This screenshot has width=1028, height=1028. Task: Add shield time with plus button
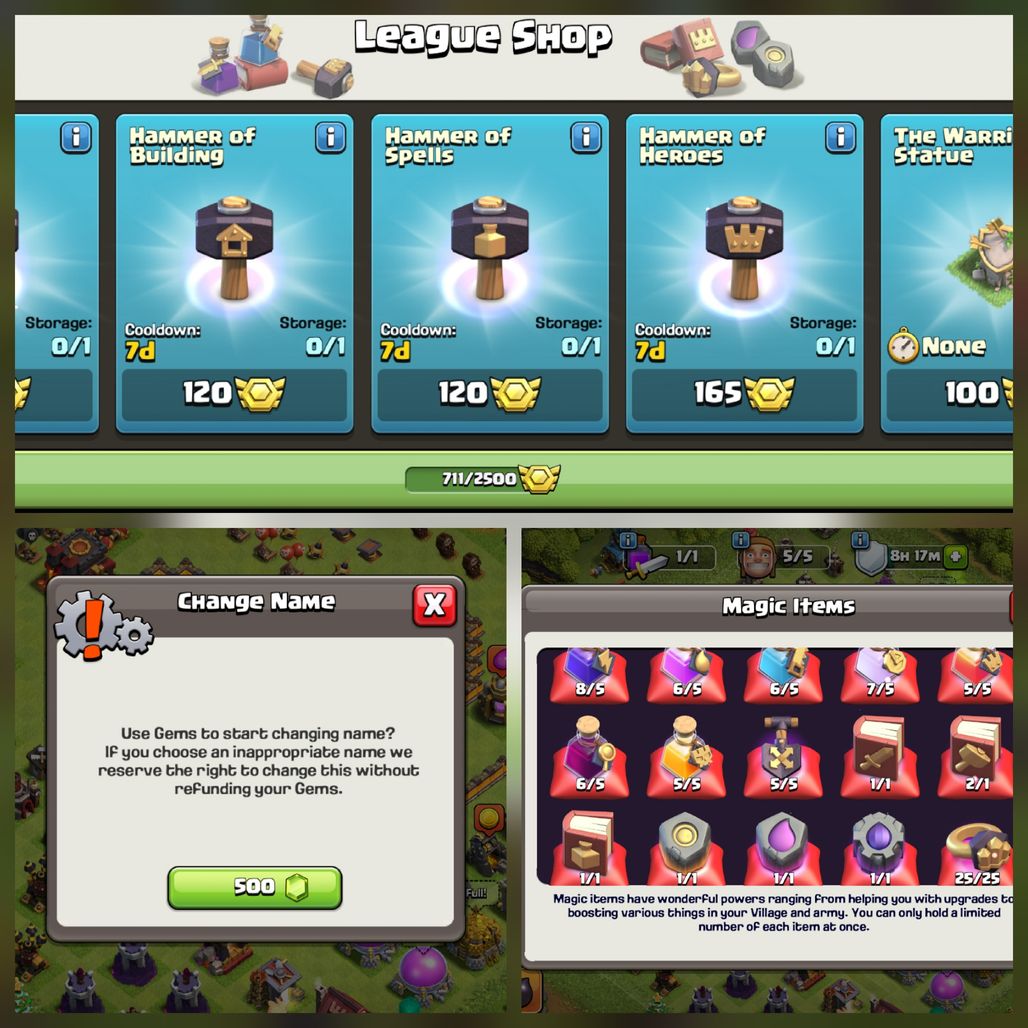tap(956, 557)
